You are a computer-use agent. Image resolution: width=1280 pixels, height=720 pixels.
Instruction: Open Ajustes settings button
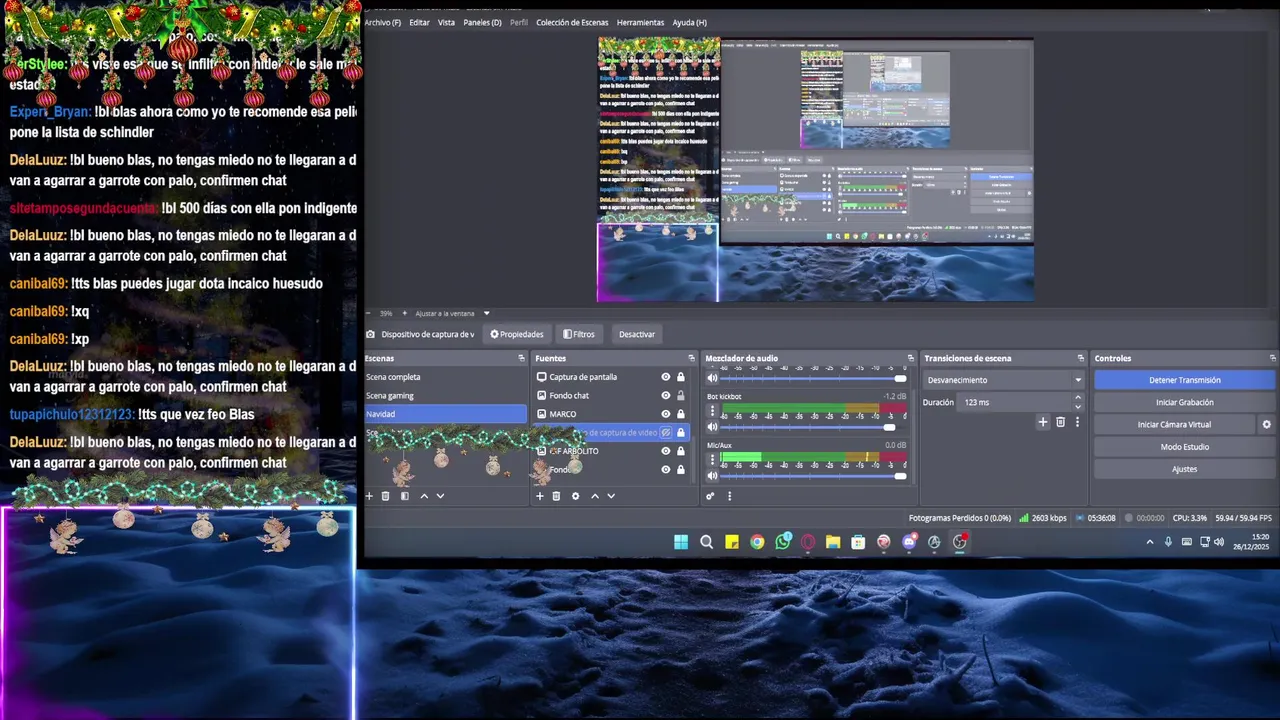point(1185,469)
